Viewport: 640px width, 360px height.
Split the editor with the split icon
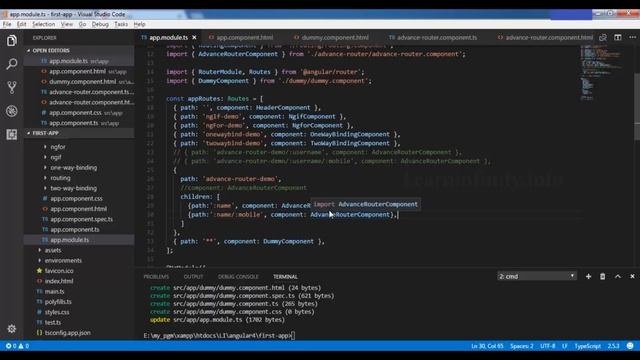point(618,38)
